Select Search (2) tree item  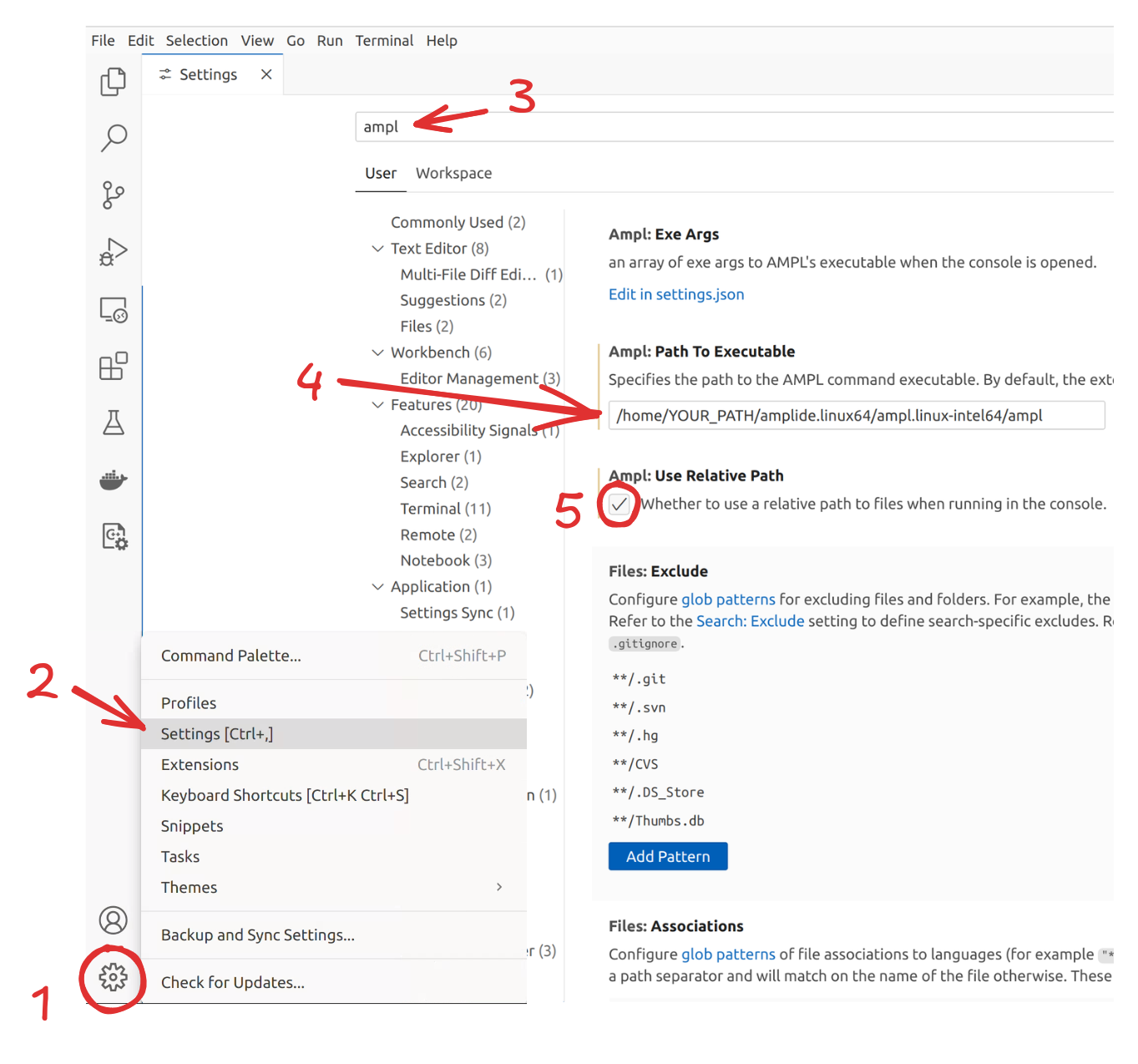(x=434, y=483)
